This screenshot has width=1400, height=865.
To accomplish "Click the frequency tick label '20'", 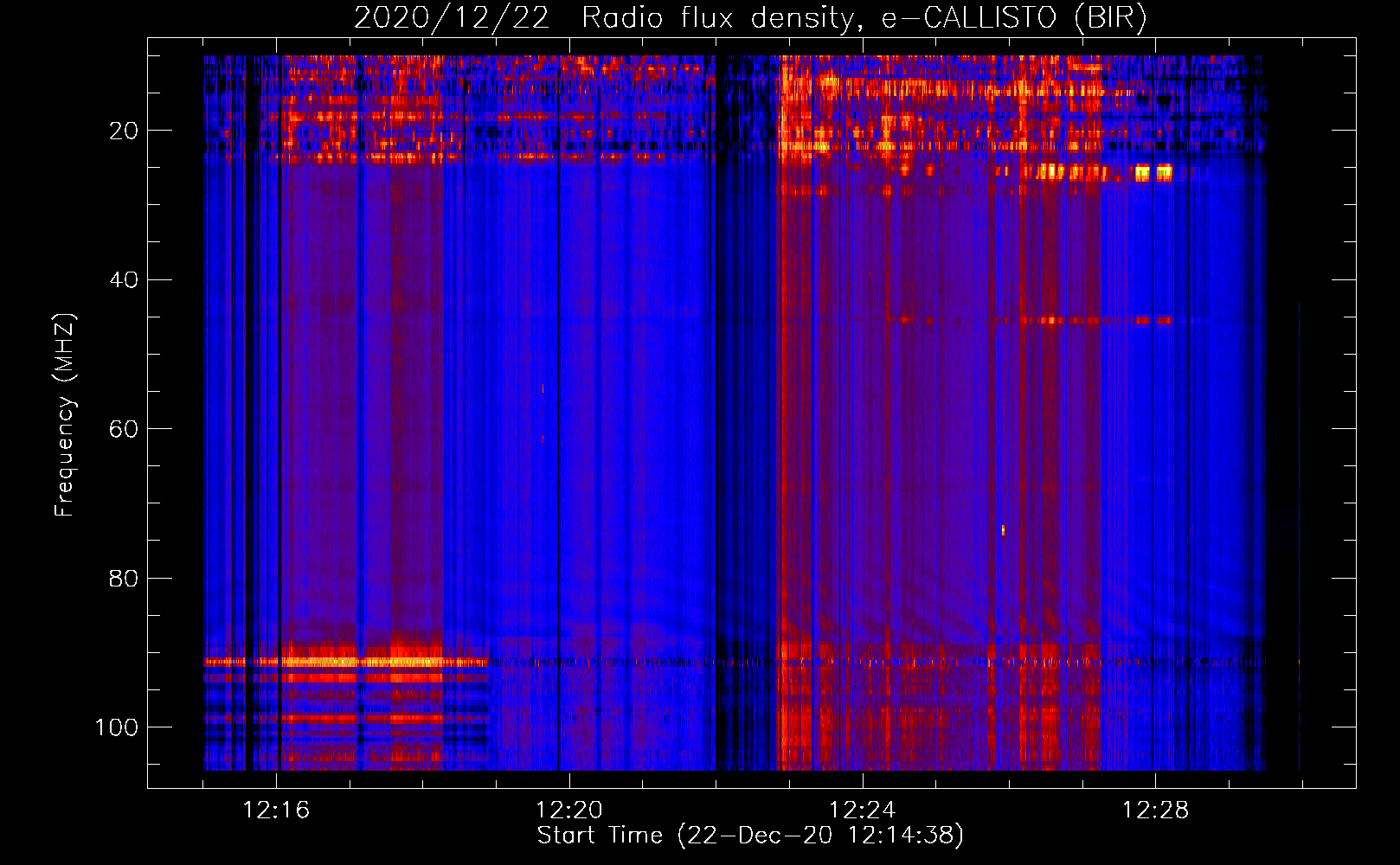I will pos(123,131).
